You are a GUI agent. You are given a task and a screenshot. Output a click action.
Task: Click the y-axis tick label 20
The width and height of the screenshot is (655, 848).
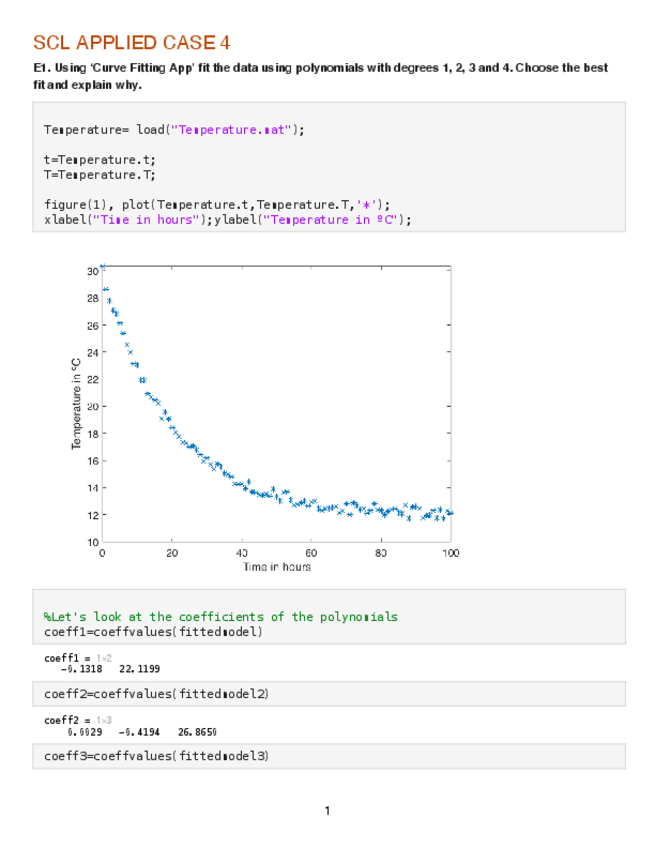(92, 406)
